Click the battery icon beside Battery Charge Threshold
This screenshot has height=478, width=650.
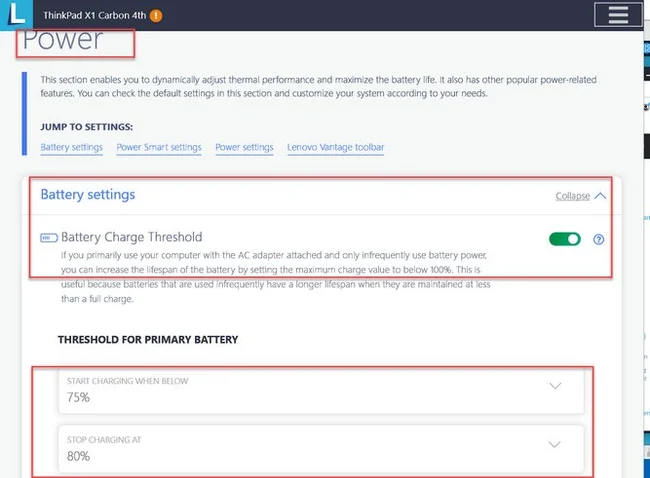[49, 238]
